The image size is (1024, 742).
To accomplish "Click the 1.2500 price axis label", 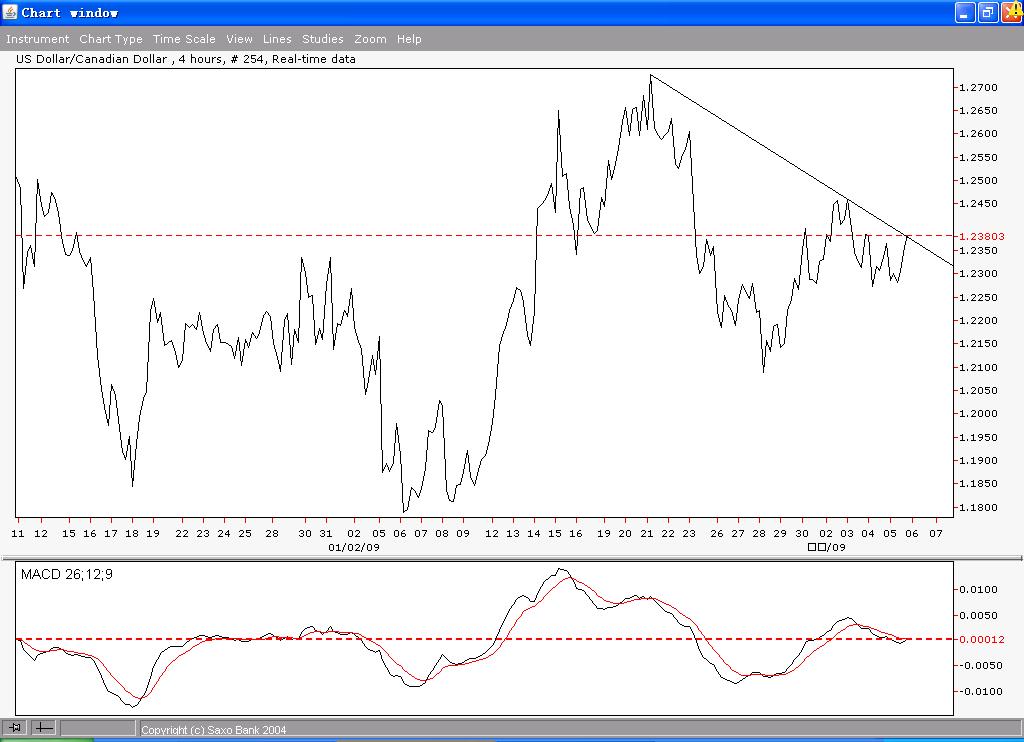I will [x=978, y=180].
